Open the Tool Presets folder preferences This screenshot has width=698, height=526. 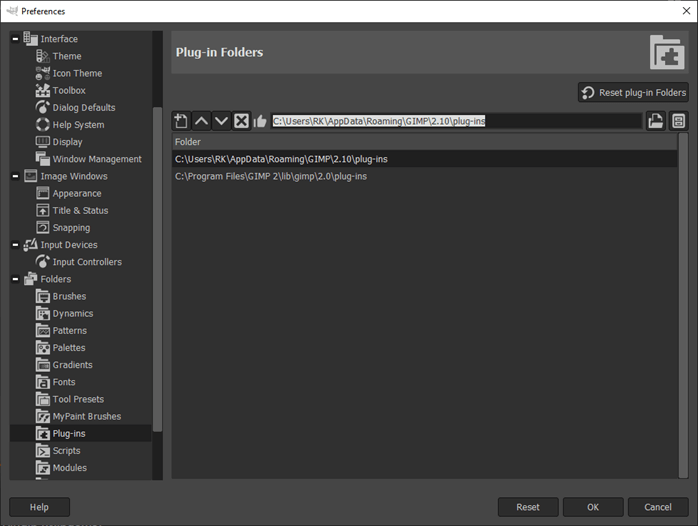(x=78, y=399)
